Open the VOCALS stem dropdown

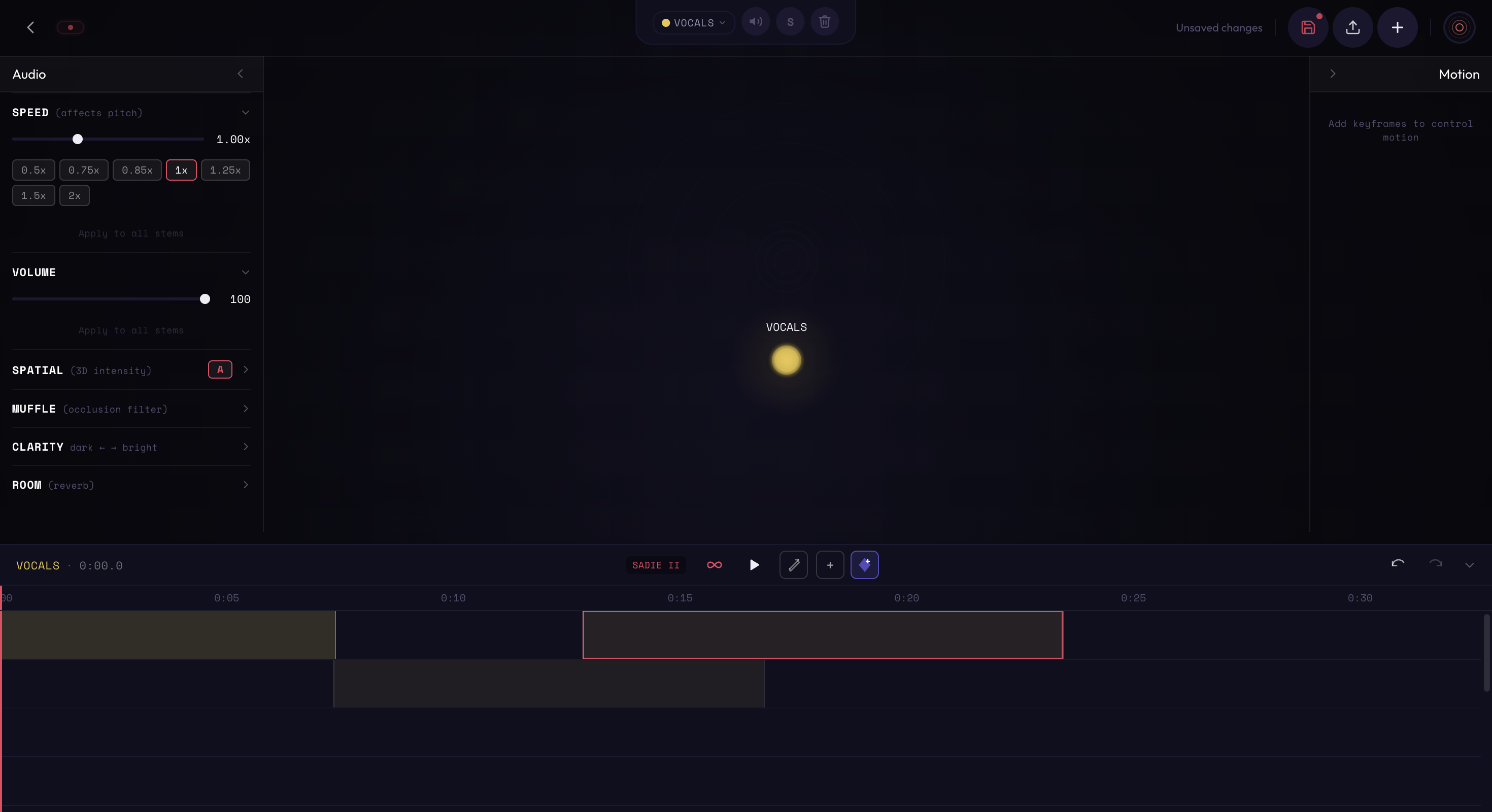pyautogui.click(x=693, y=23)
